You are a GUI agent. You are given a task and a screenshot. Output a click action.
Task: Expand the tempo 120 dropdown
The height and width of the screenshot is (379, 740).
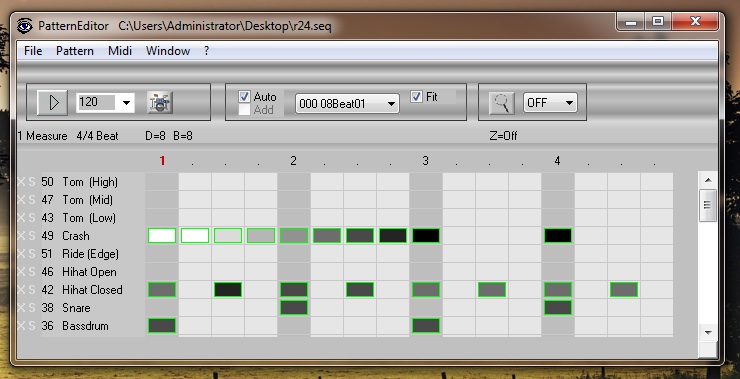(x=126, y=102)
